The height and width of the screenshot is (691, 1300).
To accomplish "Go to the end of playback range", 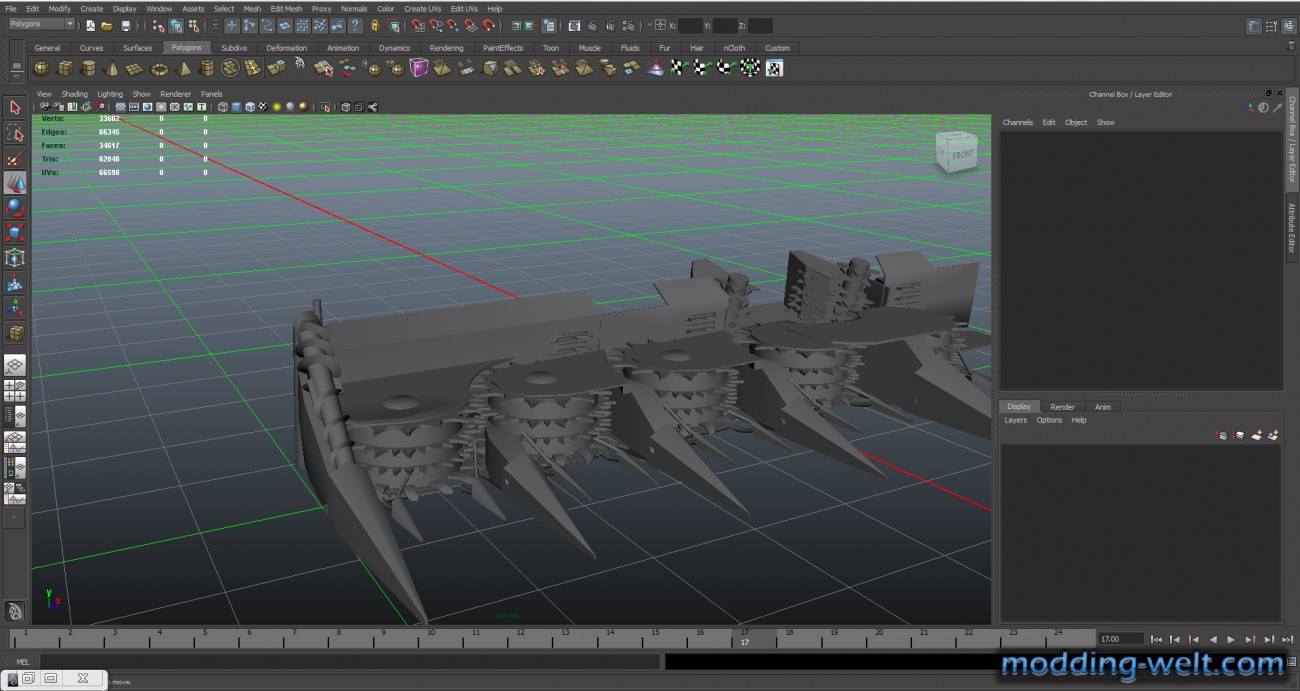I will (1288, 639).
